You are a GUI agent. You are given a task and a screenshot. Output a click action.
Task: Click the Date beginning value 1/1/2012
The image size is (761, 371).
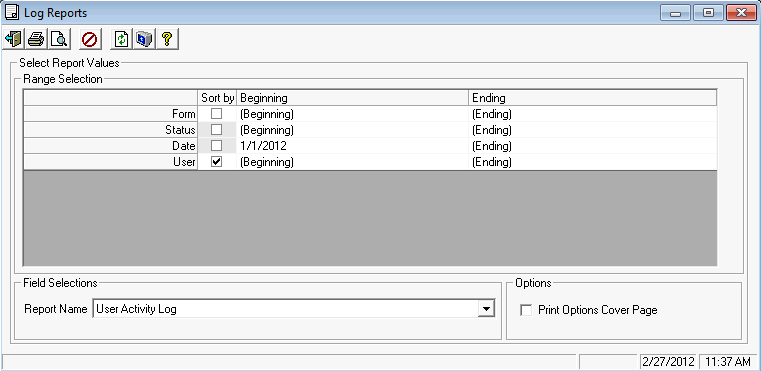point(352,146)
